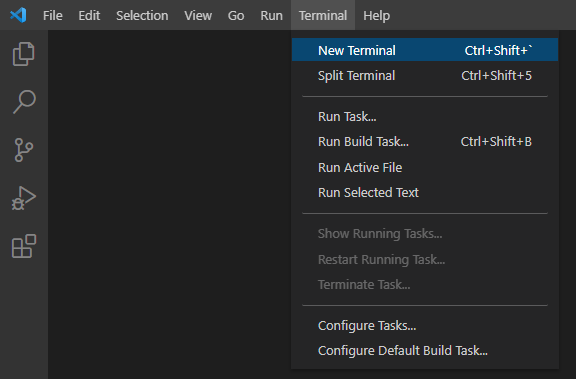Click Run Active File
Image resolution: width=576 pixels, height=379 pixels.
[425, 167]
